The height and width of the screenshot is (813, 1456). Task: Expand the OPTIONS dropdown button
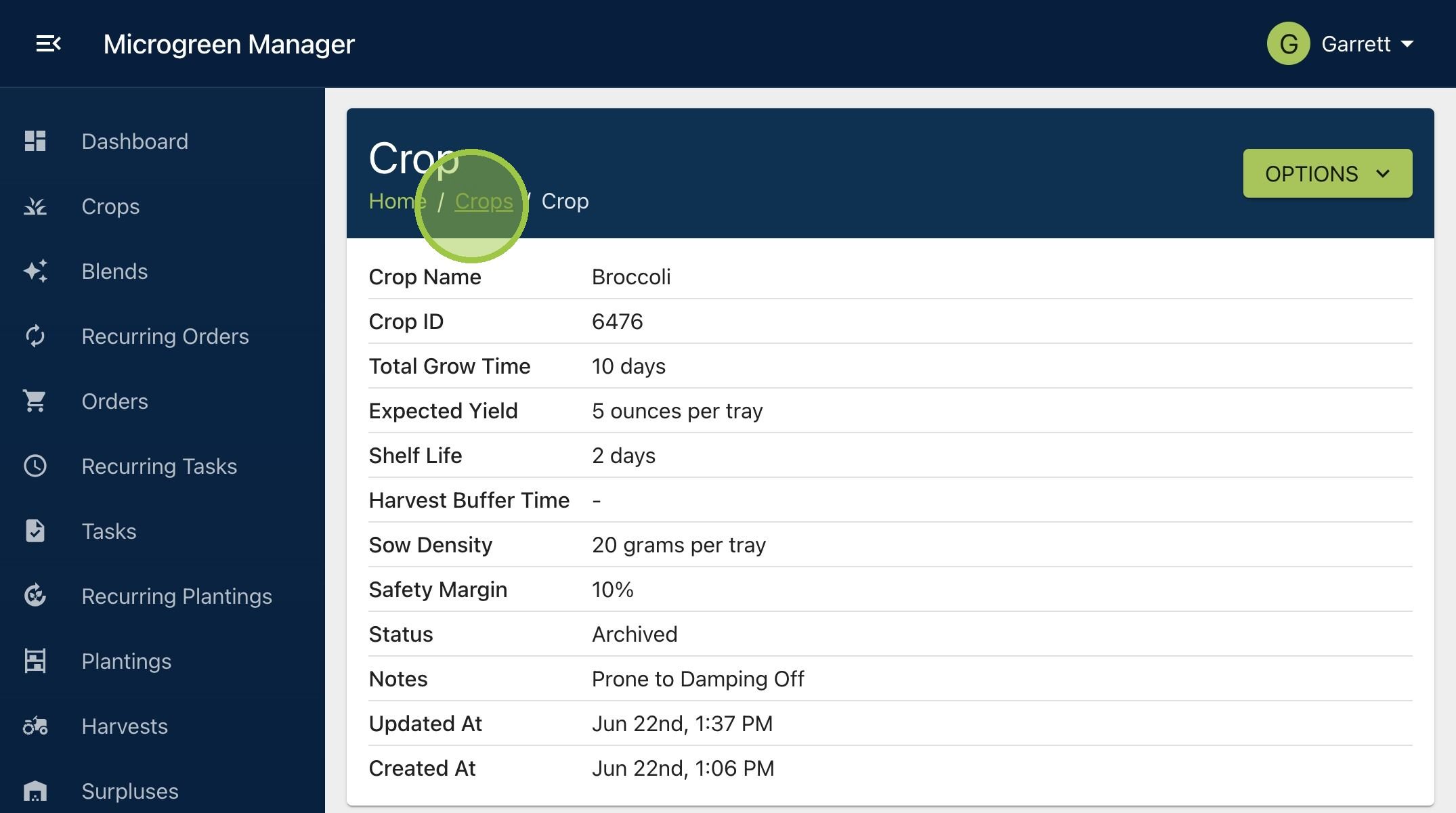pos(1327,173)
